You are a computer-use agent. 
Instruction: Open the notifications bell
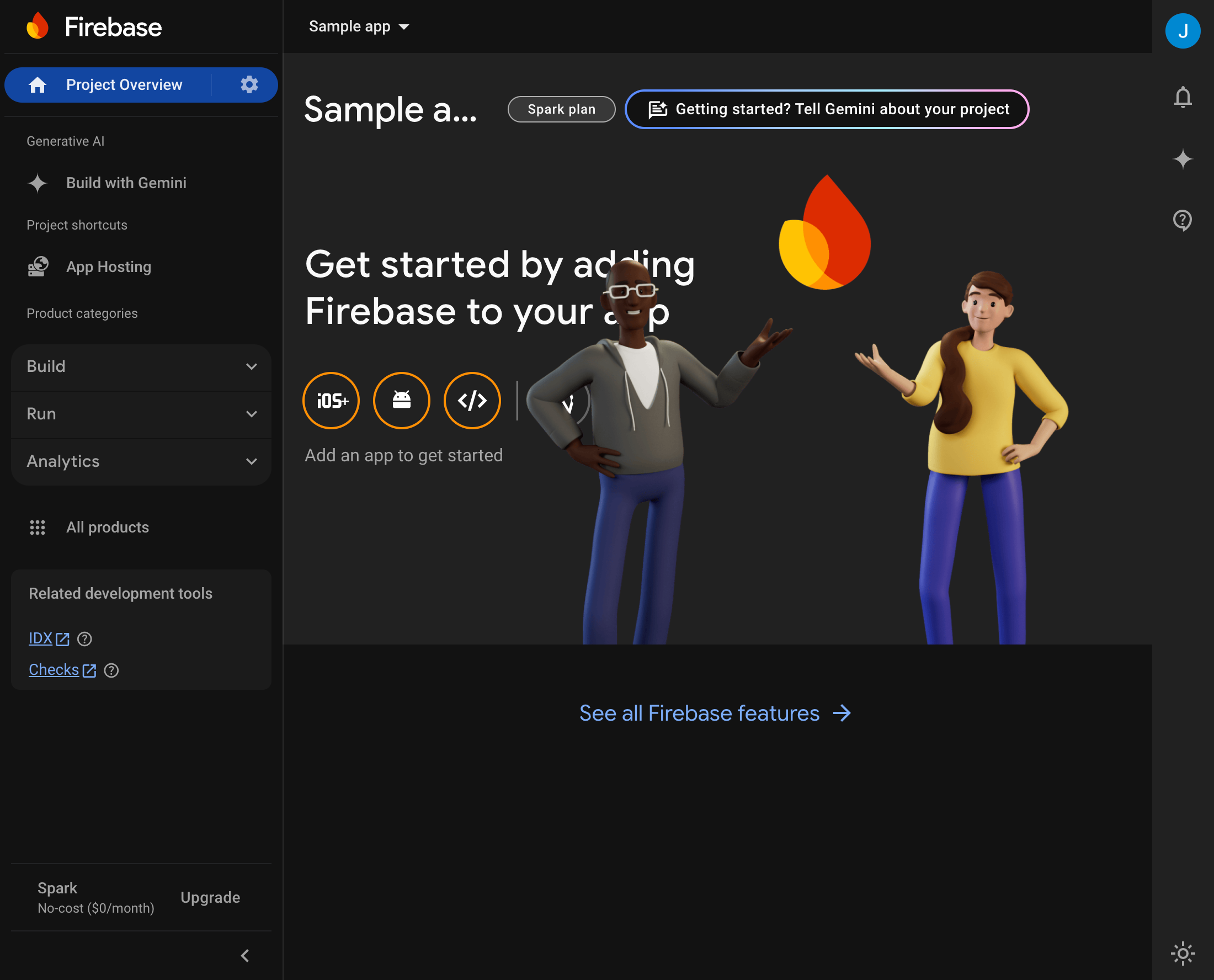point(1183,97)
